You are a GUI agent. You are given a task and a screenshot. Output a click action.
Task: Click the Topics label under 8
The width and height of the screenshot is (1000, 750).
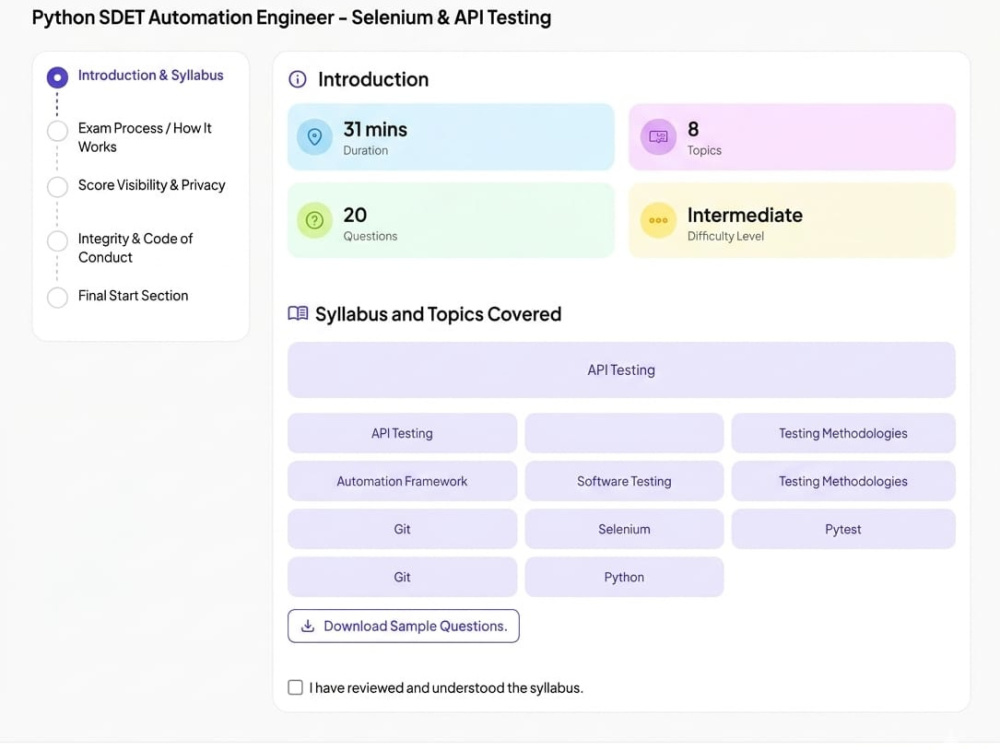(704, 151)
